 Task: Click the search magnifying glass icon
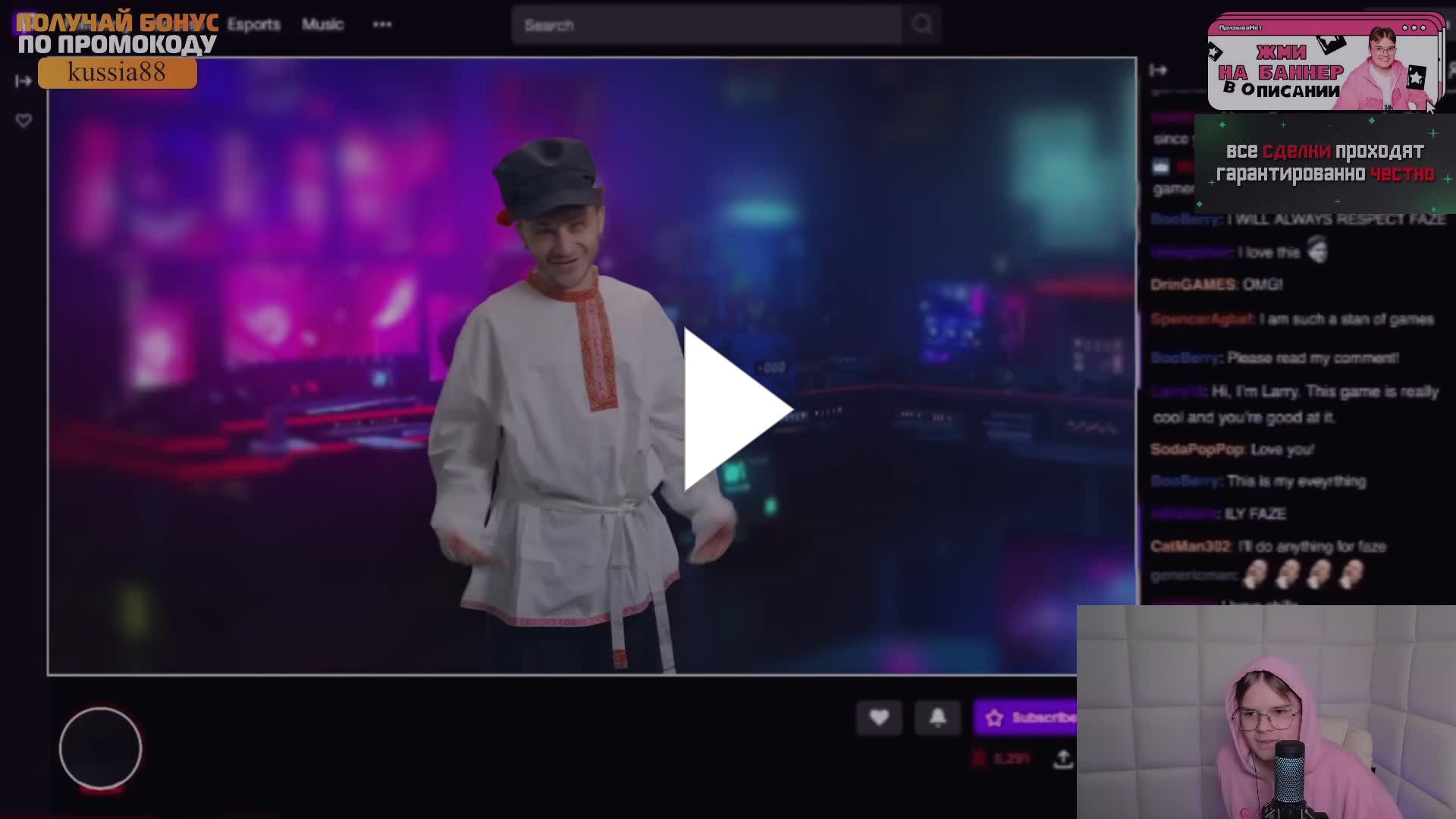tap(921, 24)
